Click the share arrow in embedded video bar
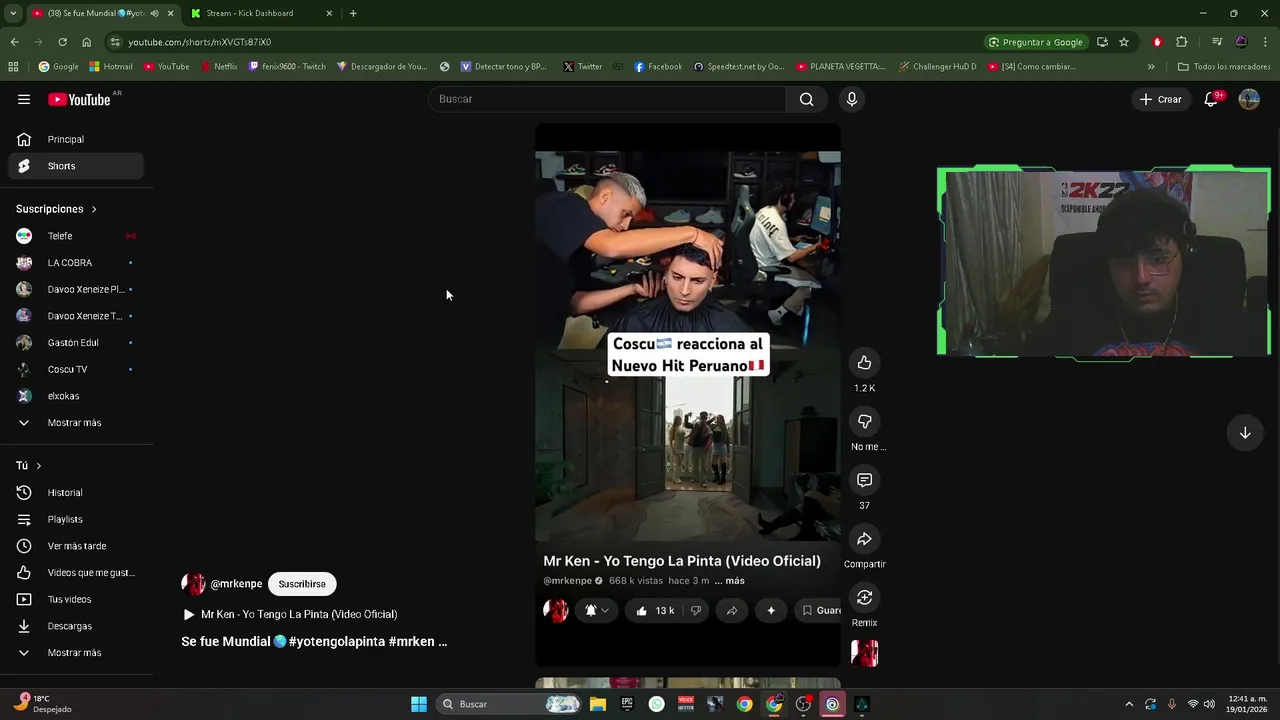 click(732, 611)
